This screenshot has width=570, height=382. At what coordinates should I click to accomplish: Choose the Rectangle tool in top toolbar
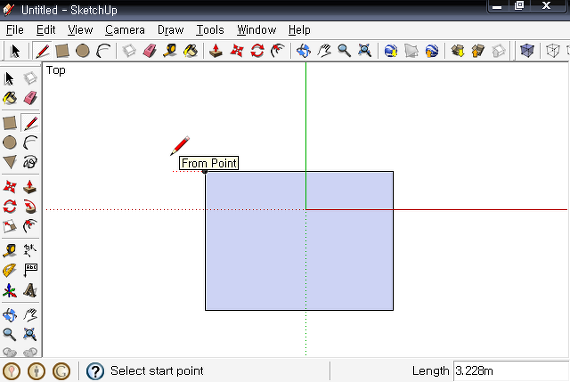(62, 51)
